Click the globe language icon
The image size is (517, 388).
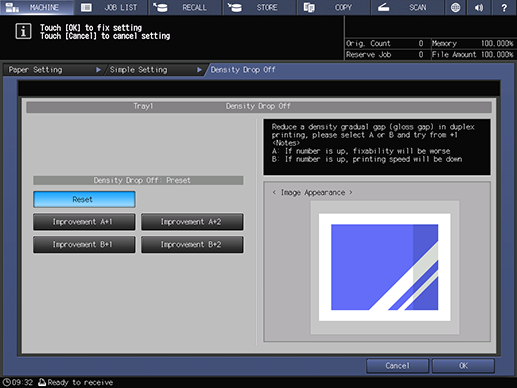455,7
